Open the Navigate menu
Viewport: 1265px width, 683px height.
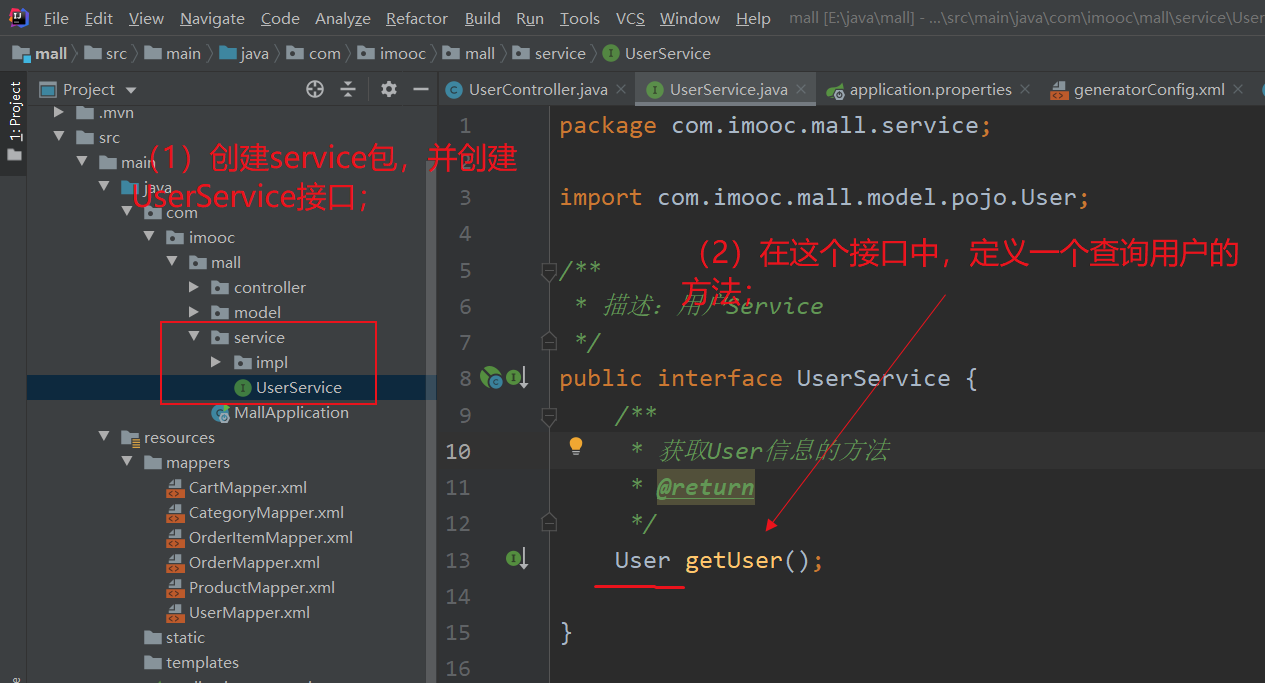[x=212, y=18]
